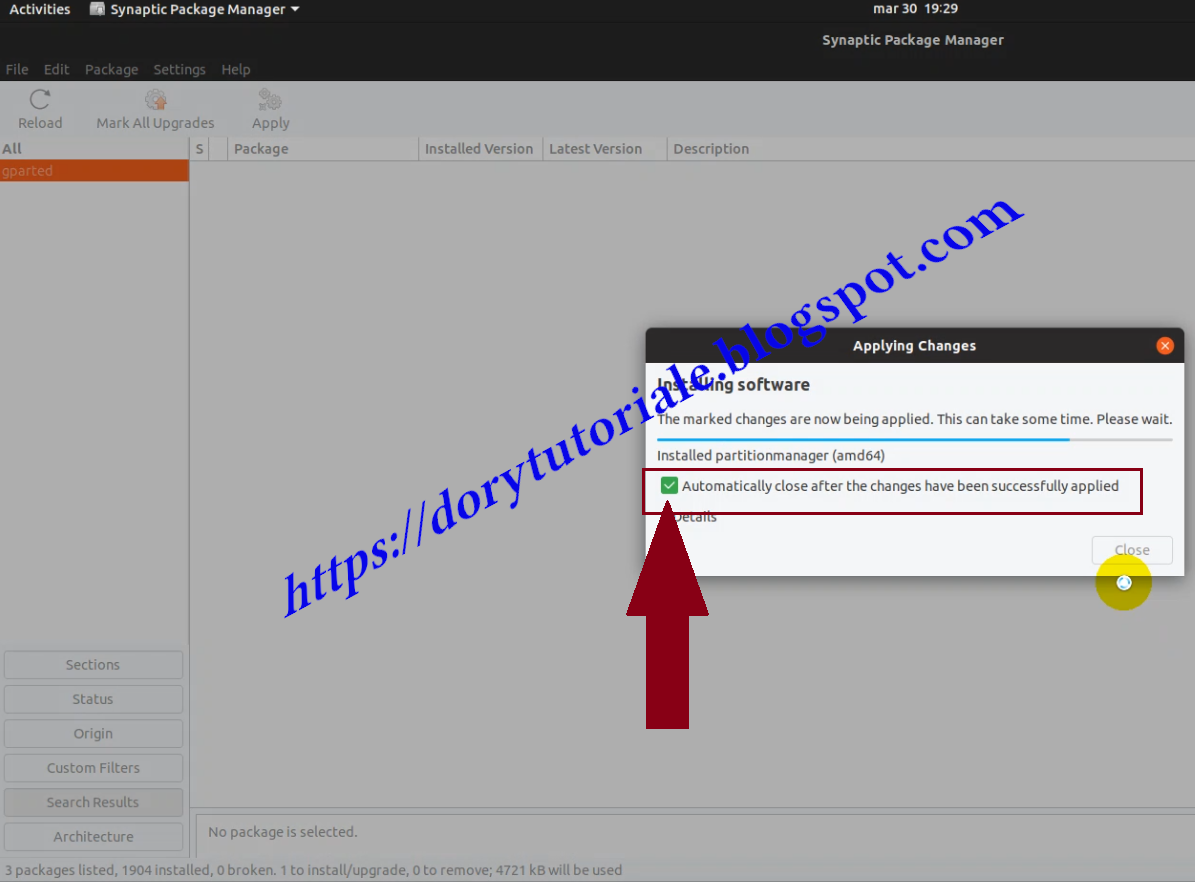Click the 'Installed partitionmanager (amd64)' status text

pyautogui.click(x=771, y=455)
